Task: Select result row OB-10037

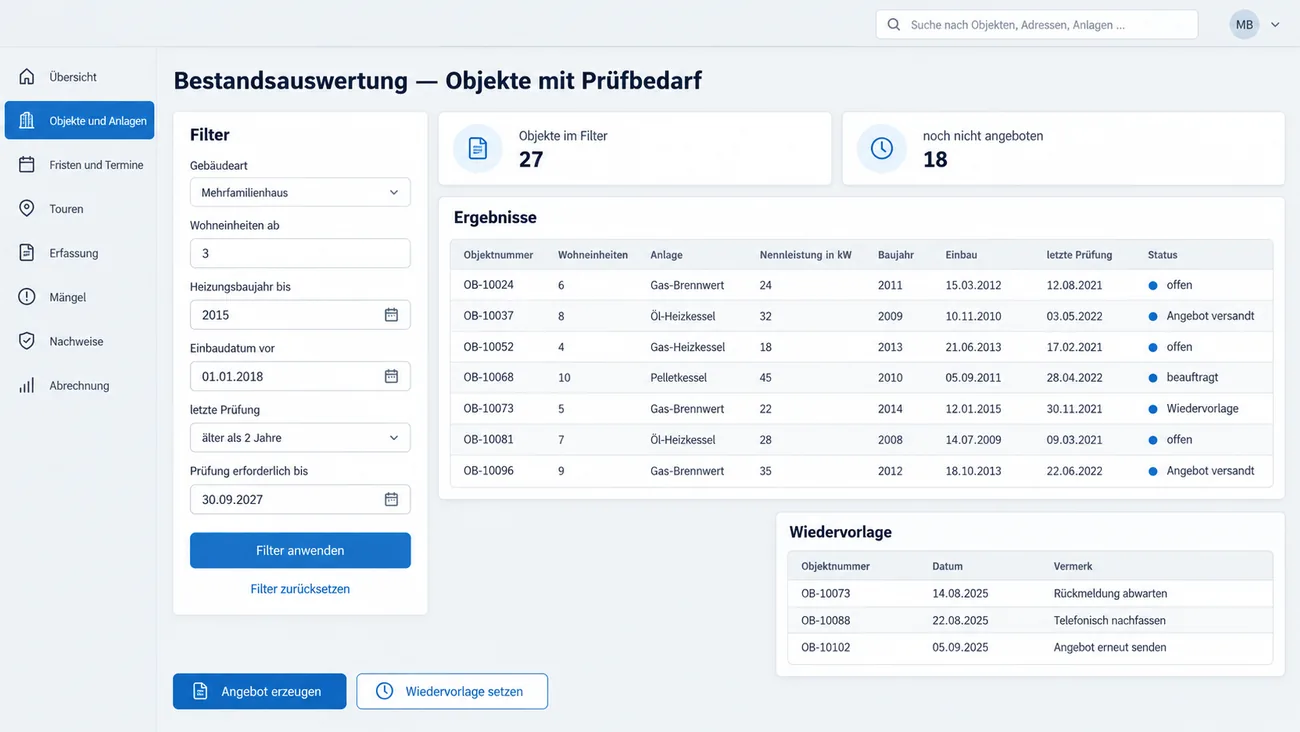Action: pyautogui.click(x=862, y=316)
